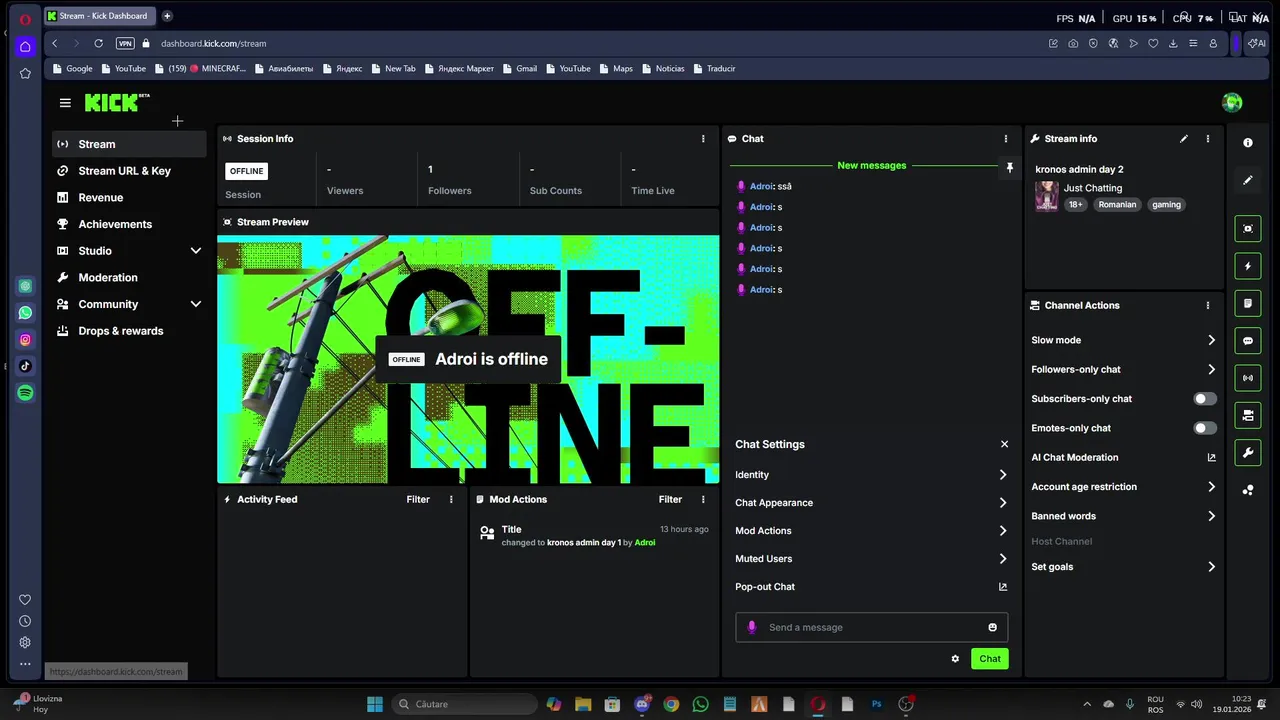Open the chat identity microphone badge icon
The image size is (1280, 720).
pyautogui.click(x=752, y=628)
